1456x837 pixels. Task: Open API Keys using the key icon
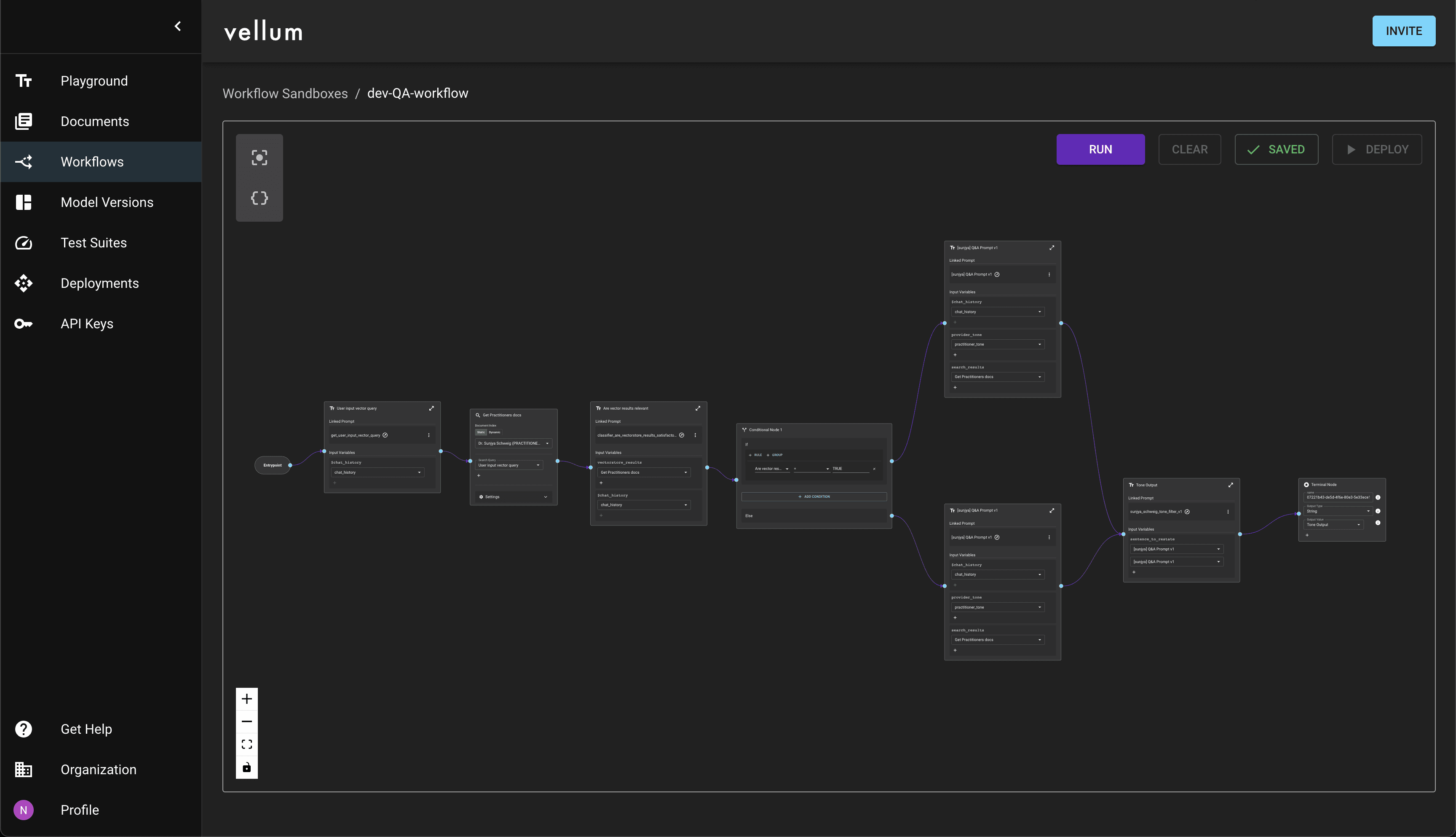click(x=24, y=324)
